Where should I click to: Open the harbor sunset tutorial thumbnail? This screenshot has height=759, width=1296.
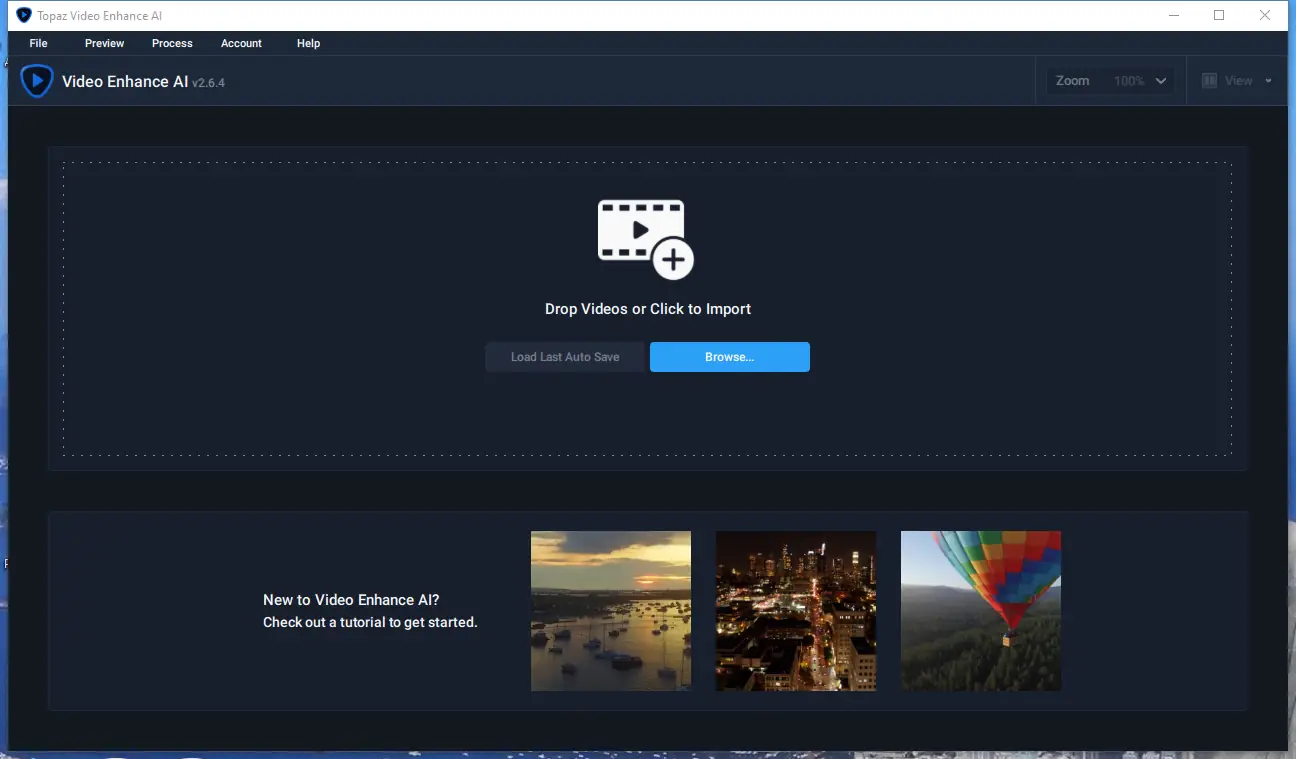pyautogui.click(x=611, y=611)
